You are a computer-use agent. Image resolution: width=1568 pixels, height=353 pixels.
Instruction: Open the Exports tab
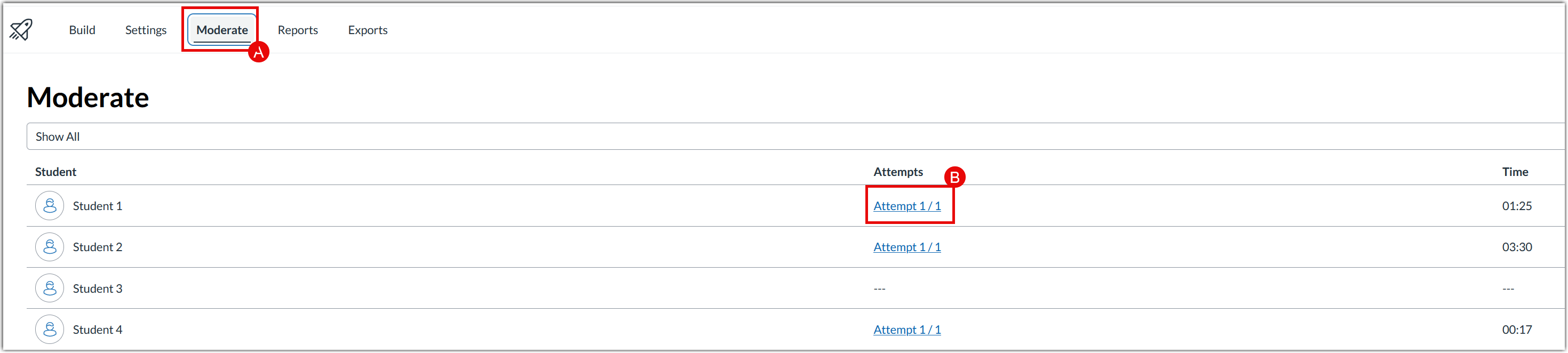(x=368, y=30)
